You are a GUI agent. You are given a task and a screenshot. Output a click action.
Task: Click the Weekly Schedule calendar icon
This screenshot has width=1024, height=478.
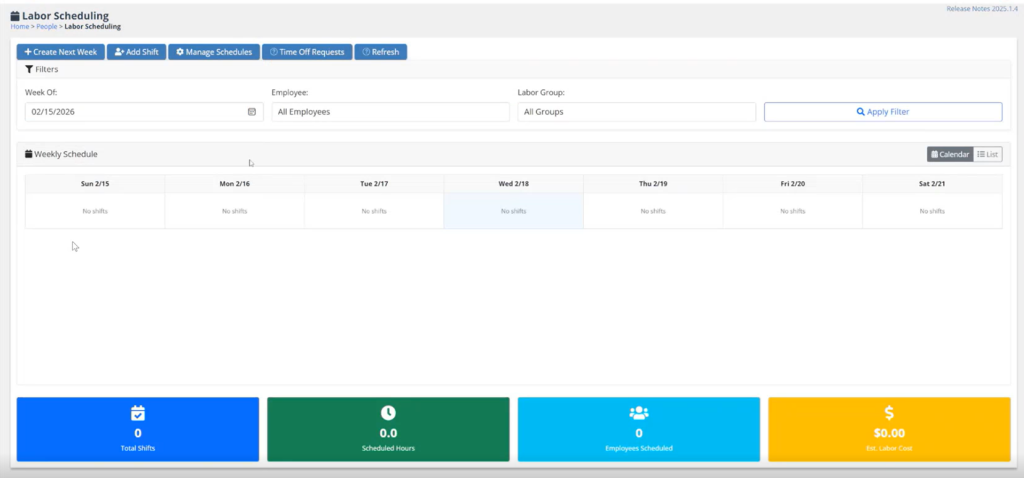29,154
